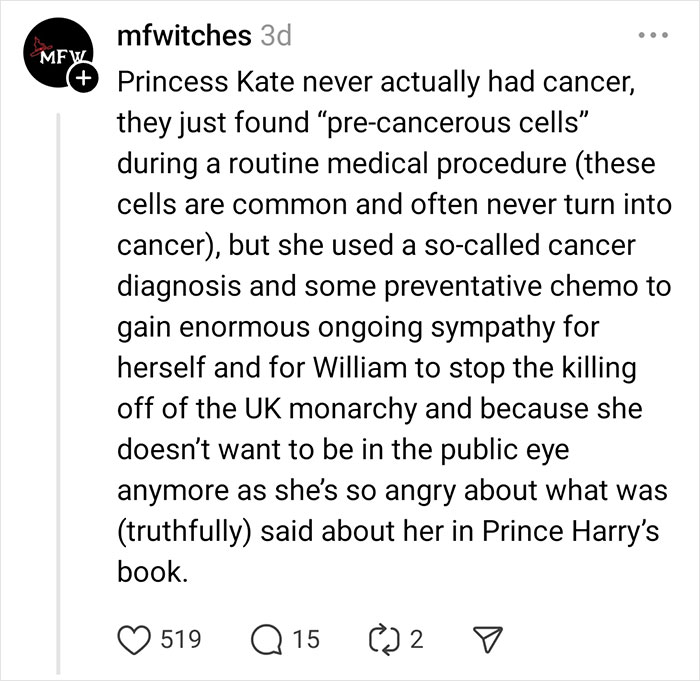This screenshot has width=700, height=681.
Task: Click the first line mentioning Princess Kate
Action: 375,82
